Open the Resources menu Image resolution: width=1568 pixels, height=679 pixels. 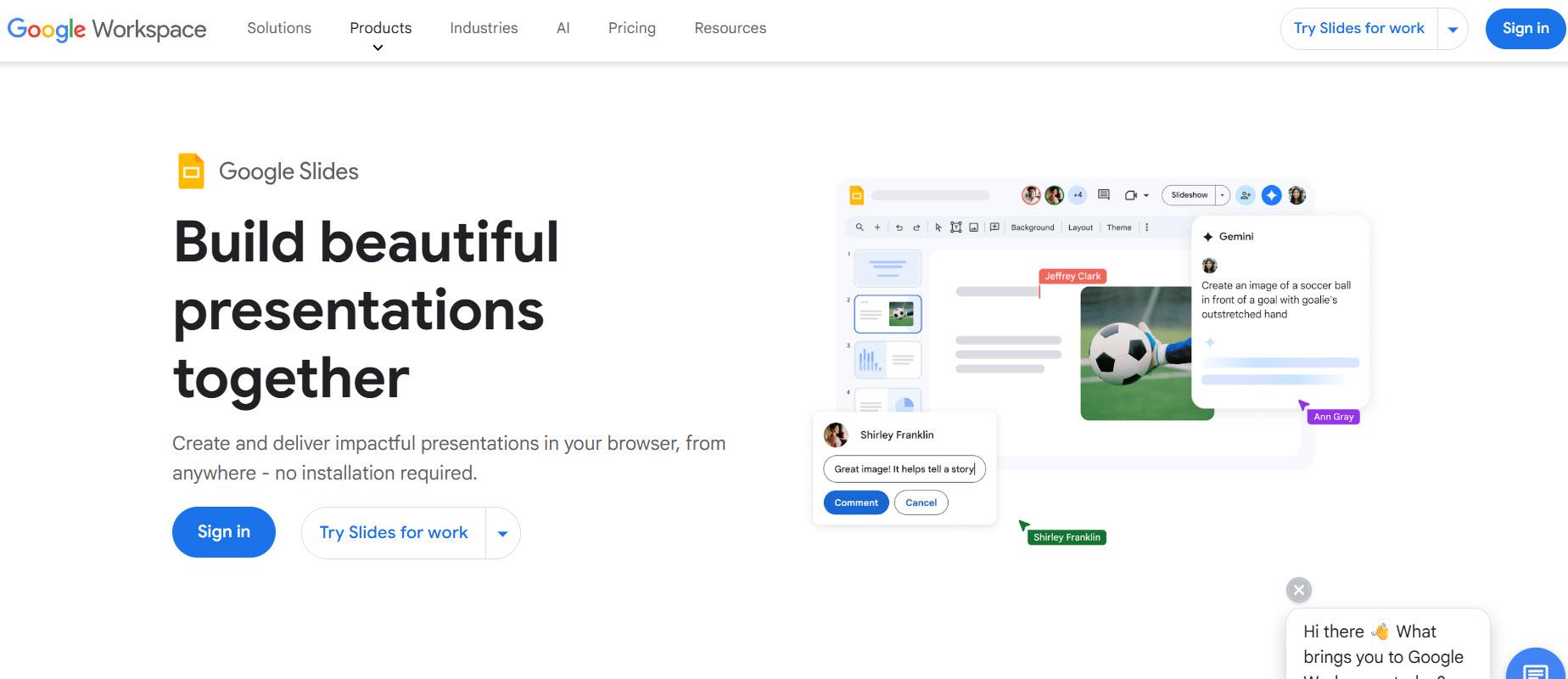tap(731, 28)
